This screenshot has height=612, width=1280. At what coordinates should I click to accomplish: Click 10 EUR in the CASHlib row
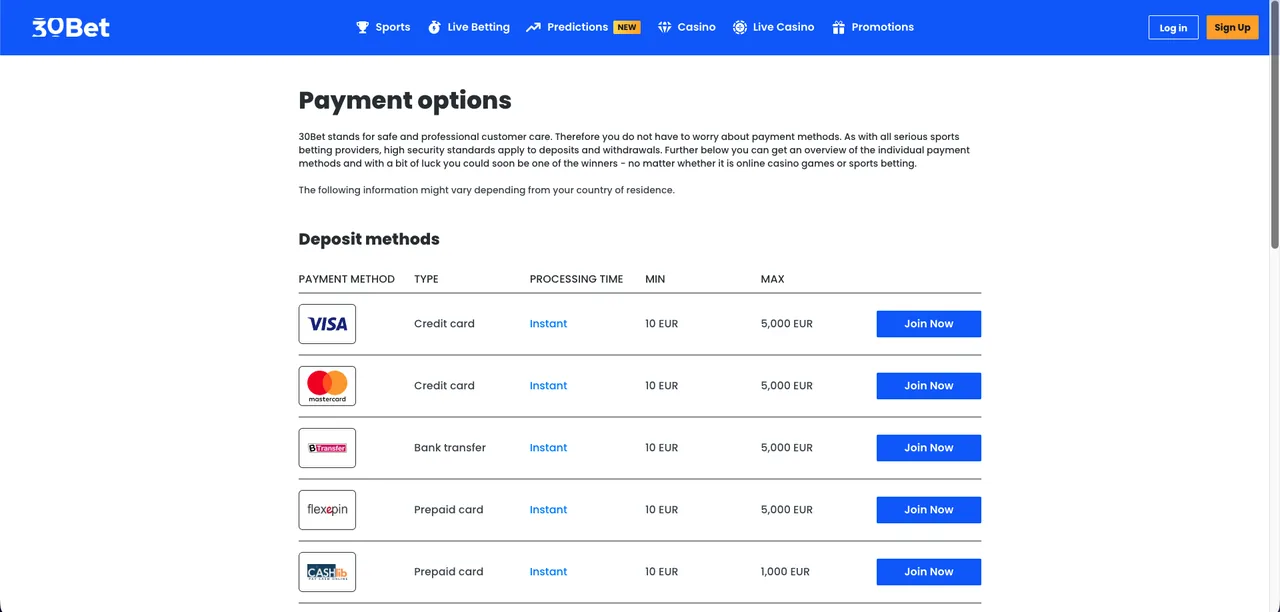[x=662, y=572]
